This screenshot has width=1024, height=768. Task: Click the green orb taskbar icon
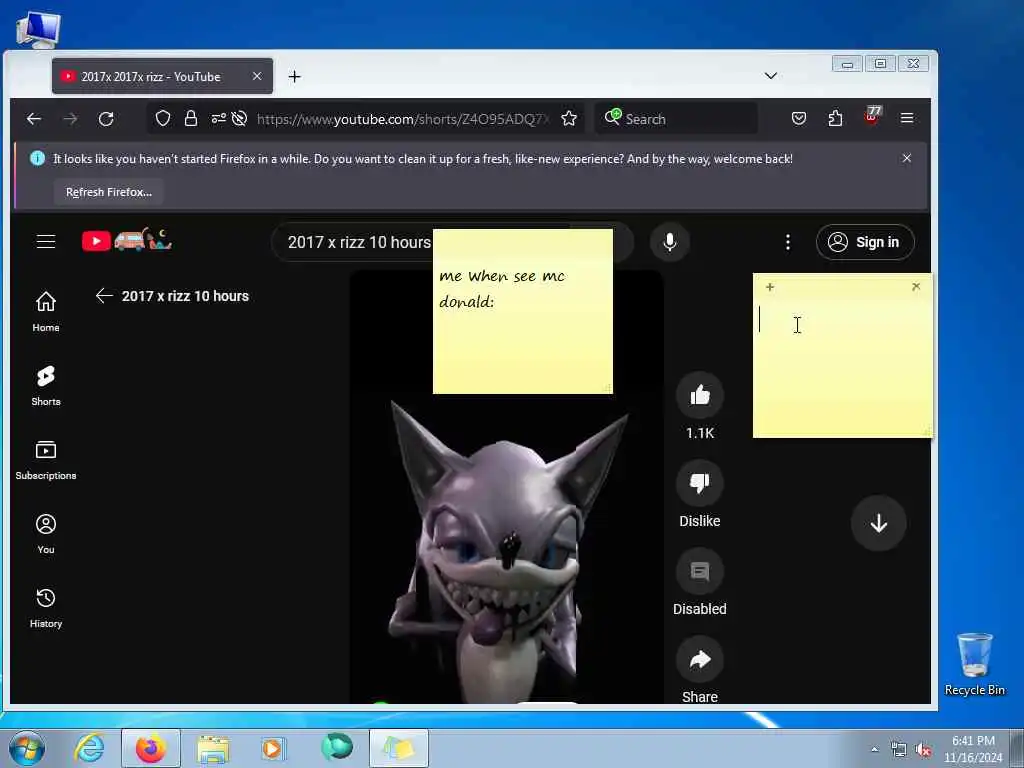pos(337,747)
